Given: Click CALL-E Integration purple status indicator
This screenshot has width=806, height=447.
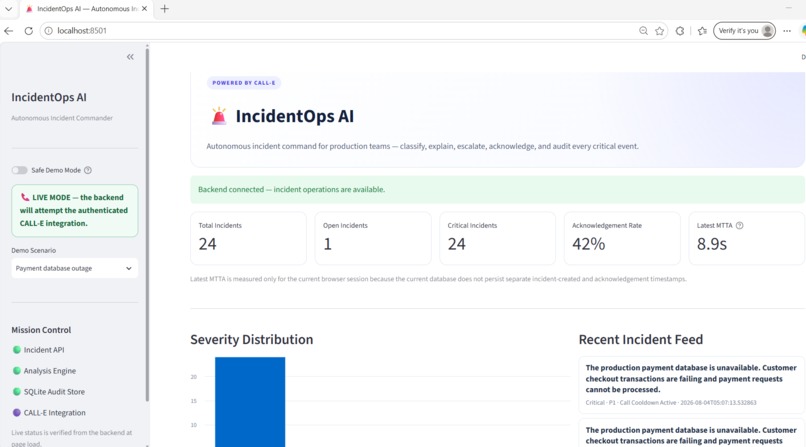Looking at the screenshot, I should (x=16, y=413).
